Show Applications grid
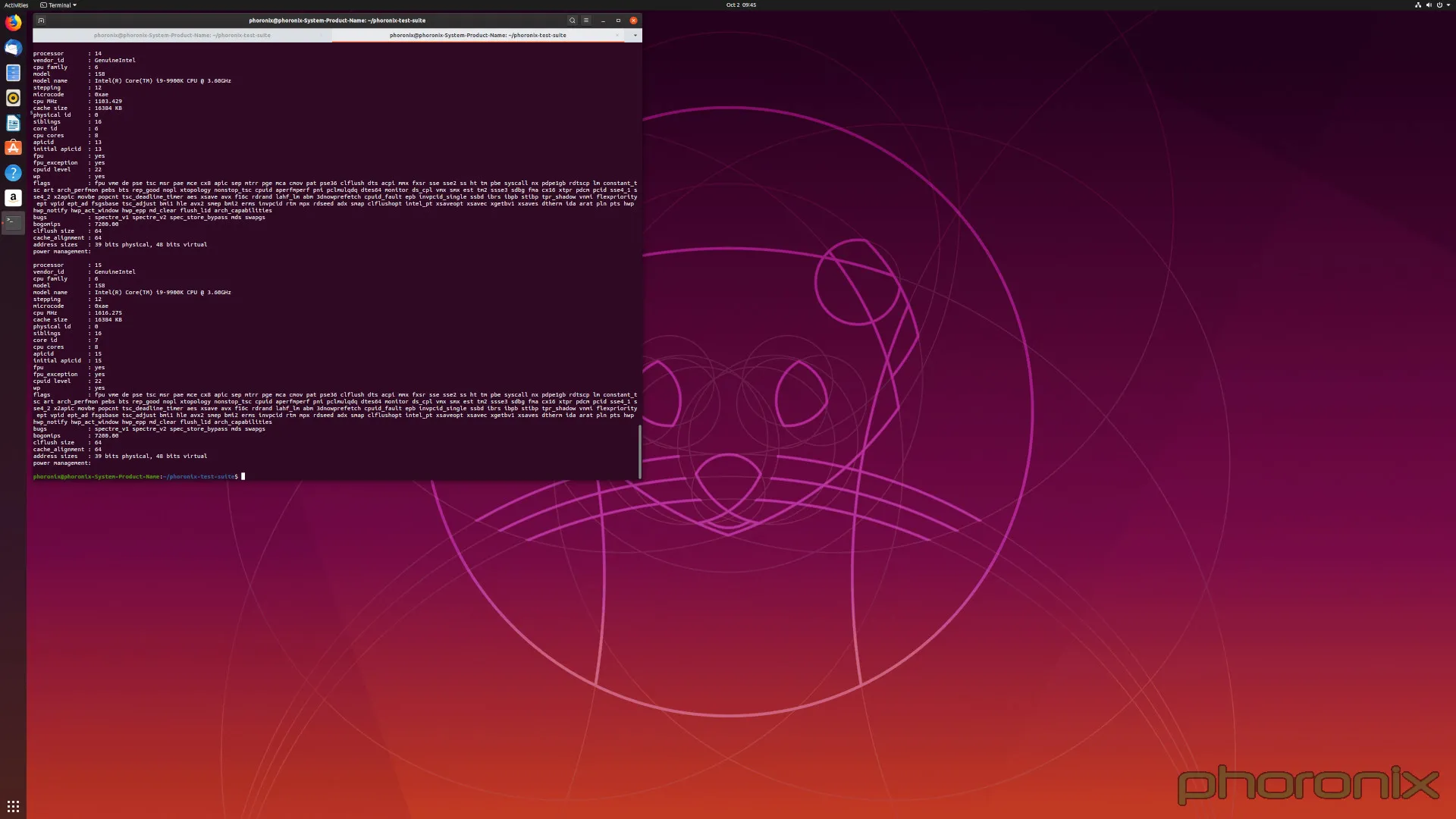1456x819 pixels. tap(13, 806)
